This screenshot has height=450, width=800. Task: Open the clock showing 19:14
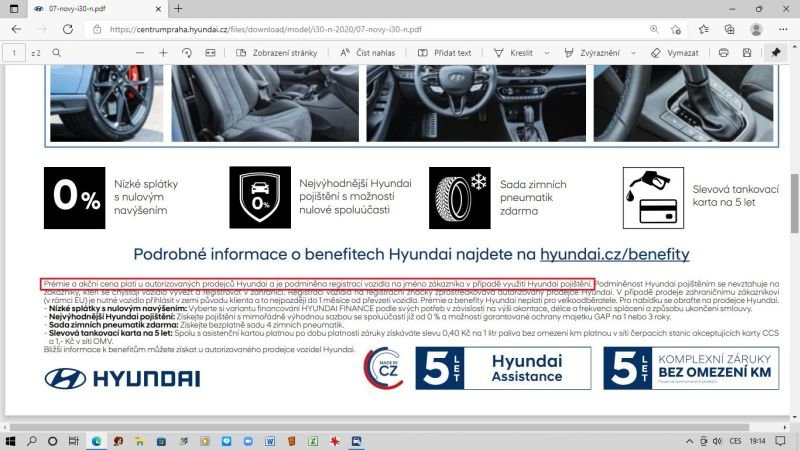[758, 441]
